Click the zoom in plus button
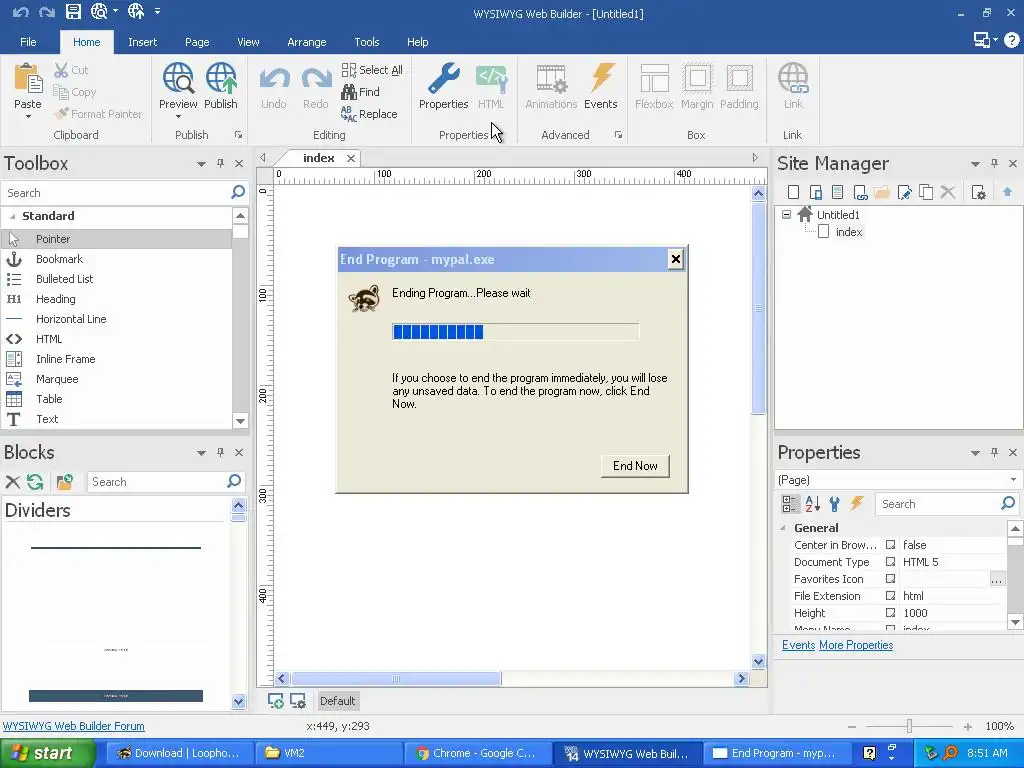Screen dimensions: 1024x768 [x=967, y=726]
